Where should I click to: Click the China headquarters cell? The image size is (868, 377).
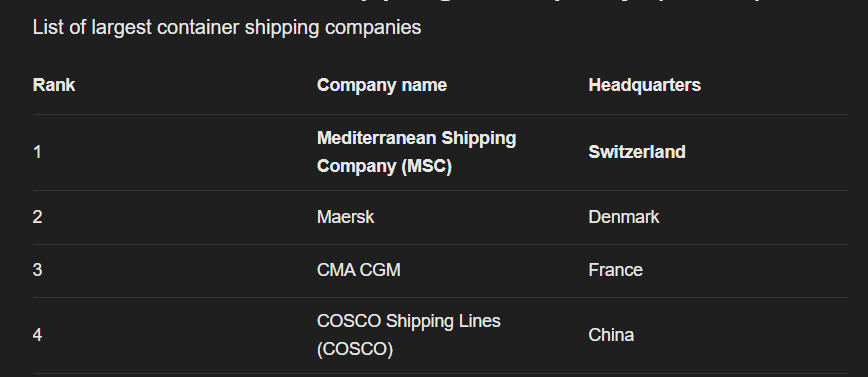tap(611, 335)
